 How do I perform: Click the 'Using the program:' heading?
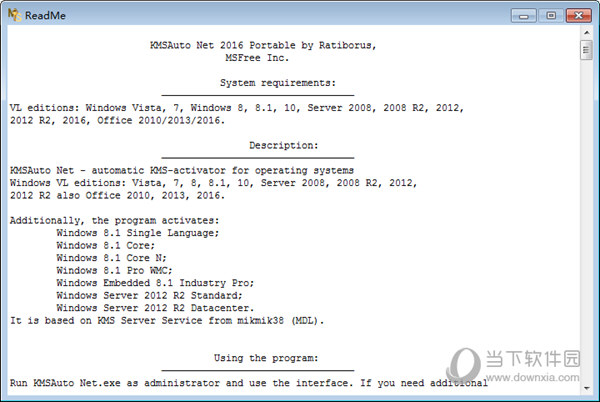pyautogui.click(x=266, y=358)
